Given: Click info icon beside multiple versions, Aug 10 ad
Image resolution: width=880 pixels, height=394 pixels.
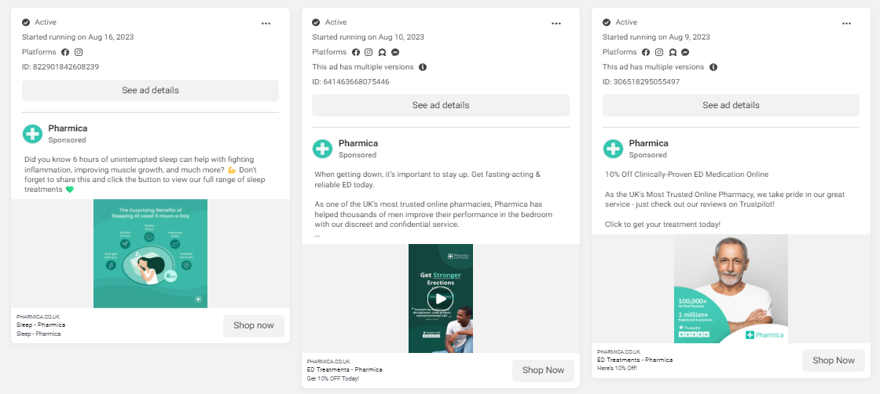Looking at the screenshot, I should pyautogui.click(x=423, y=67).
